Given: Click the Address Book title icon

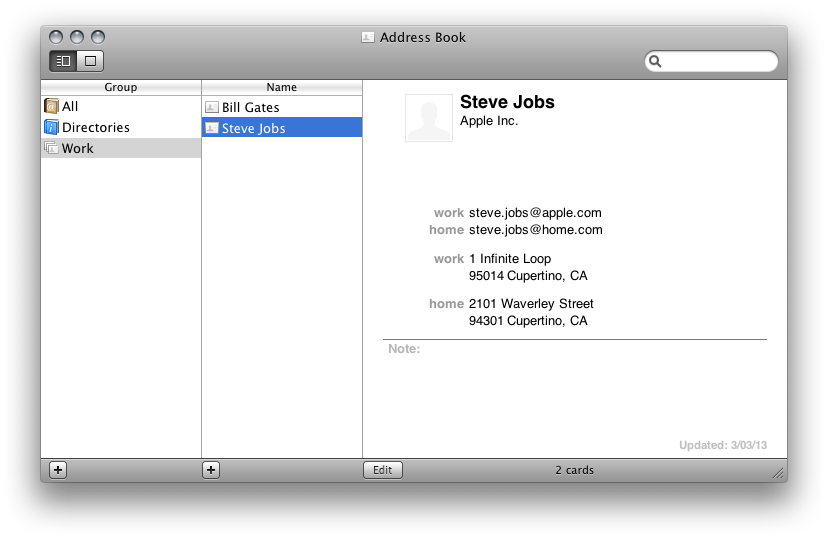Looking at the screenshot, I should [x=368, y=37].
